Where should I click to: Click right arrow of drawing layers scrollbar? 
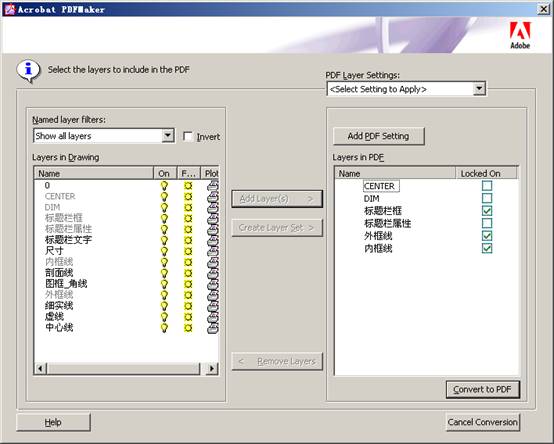pos(211,368)
